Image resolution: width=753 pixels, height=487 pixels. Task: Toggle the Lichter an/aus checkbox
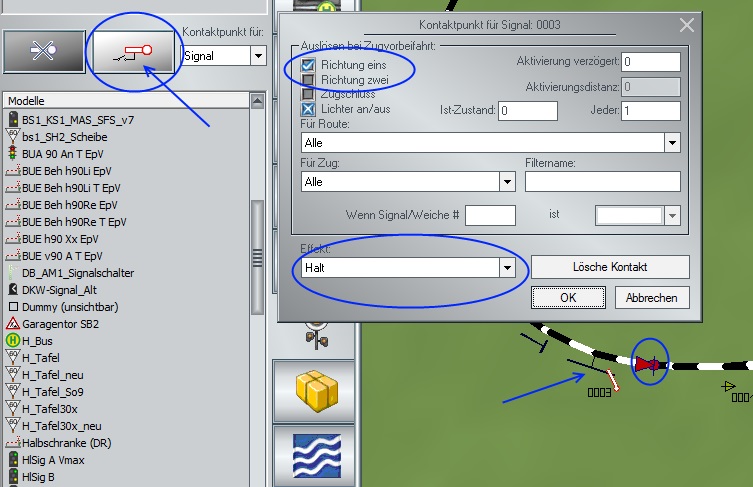point(310,108)
